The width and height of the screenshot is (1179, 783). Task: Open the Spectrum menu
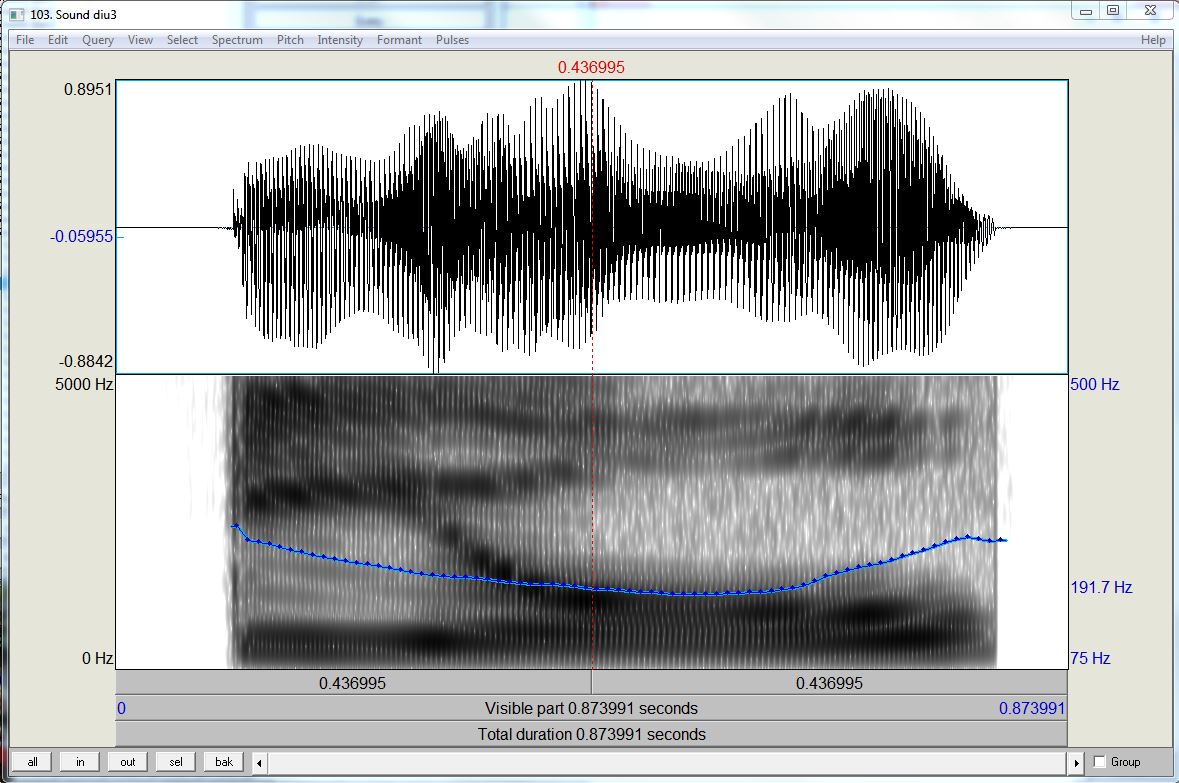(237, 40)
